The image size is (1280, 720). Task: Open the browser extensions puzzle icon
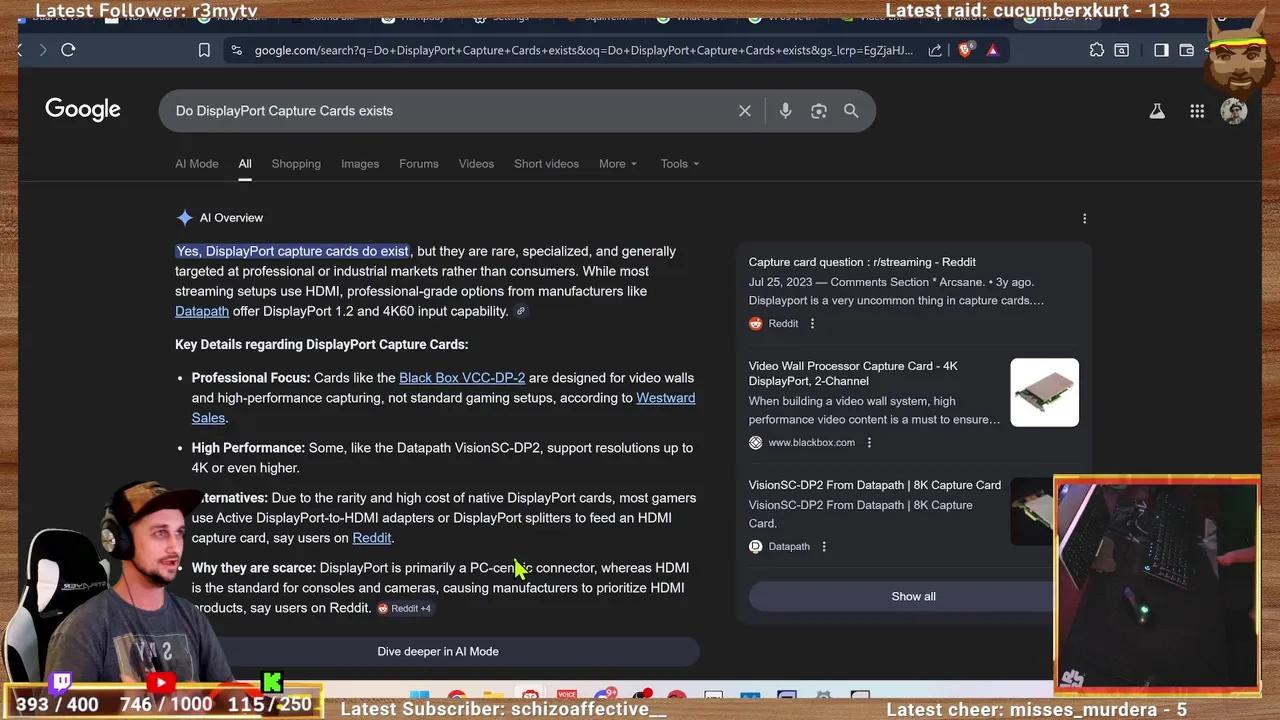click(x=1097, y=50)
